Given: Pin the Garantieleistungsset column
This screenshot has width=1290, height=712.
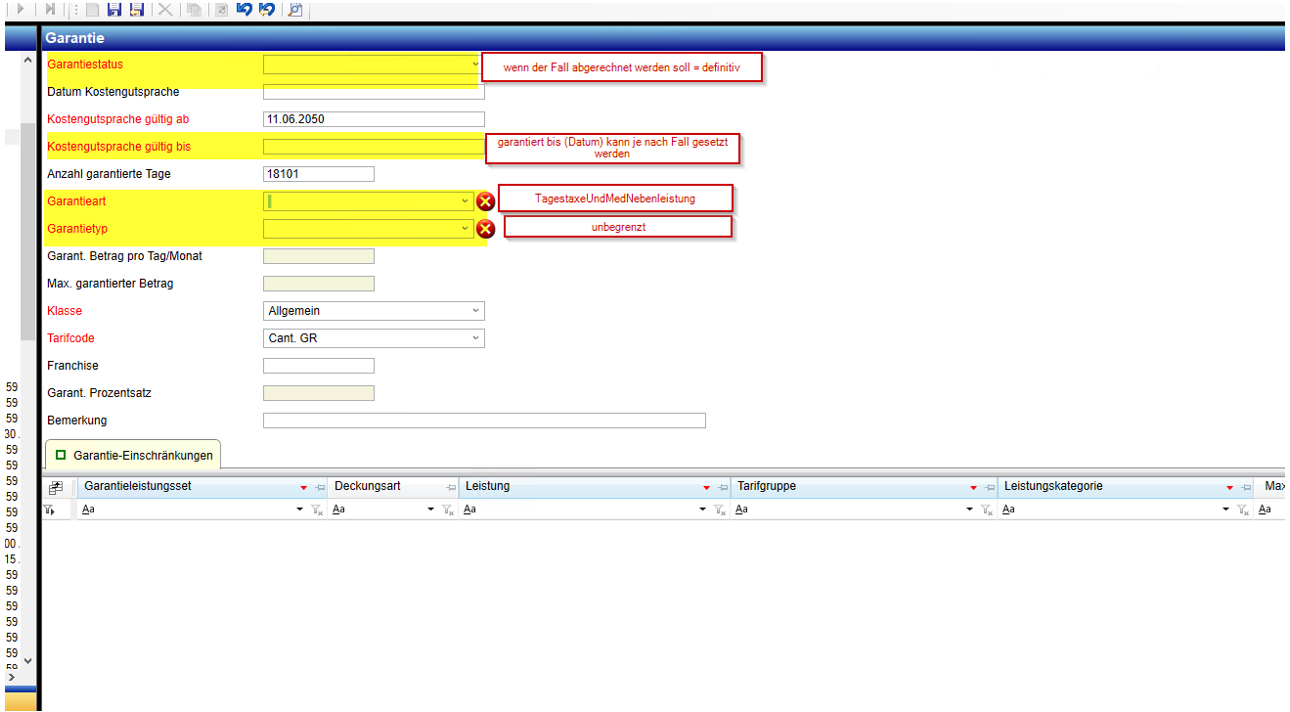Looking at the screenshot, I should (x=320, y=487).
